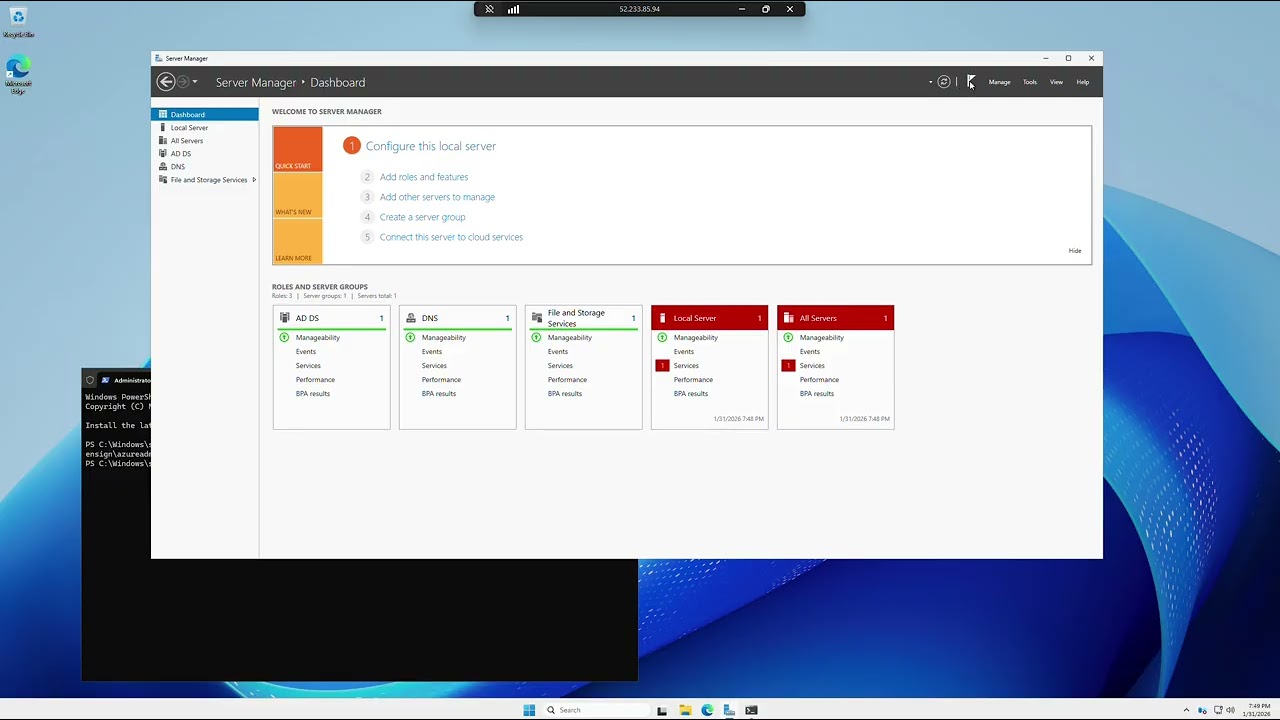Click the WHAT'S NEW tile
Screen dimensions: 1280x720
coord(297,195)
